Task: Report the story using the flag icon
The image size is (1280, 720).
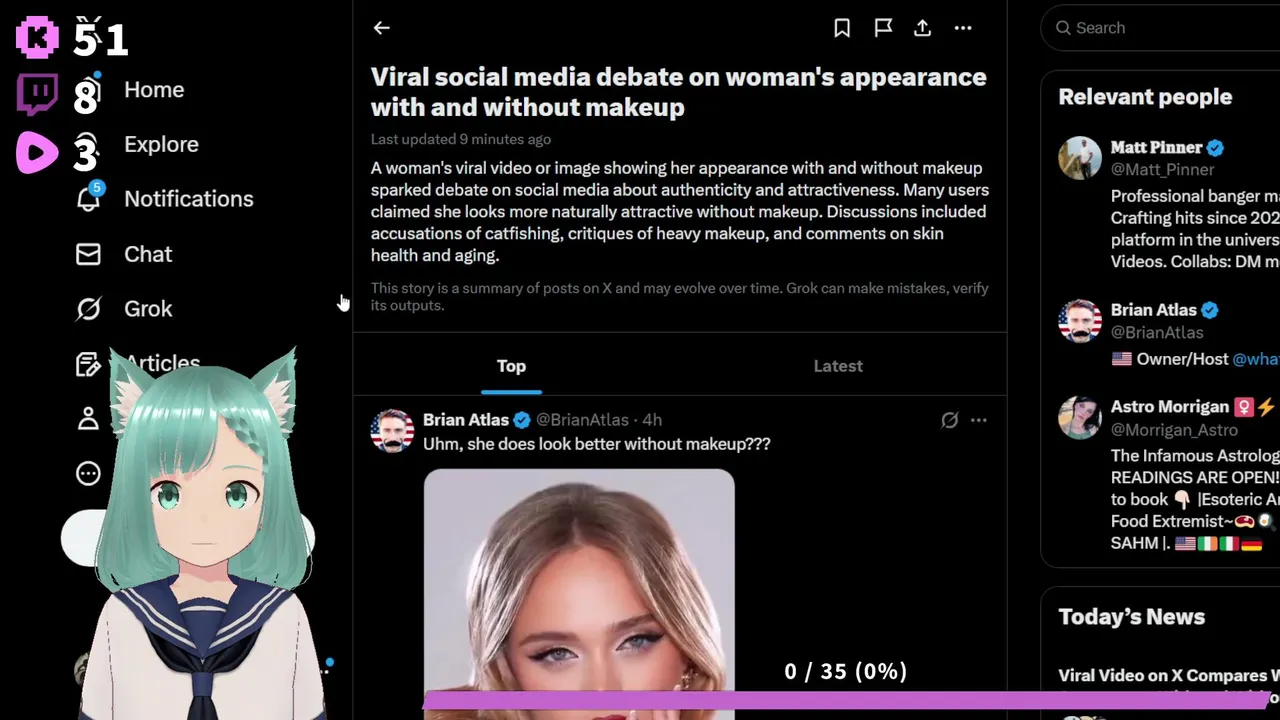Action: tap(883, 28)
